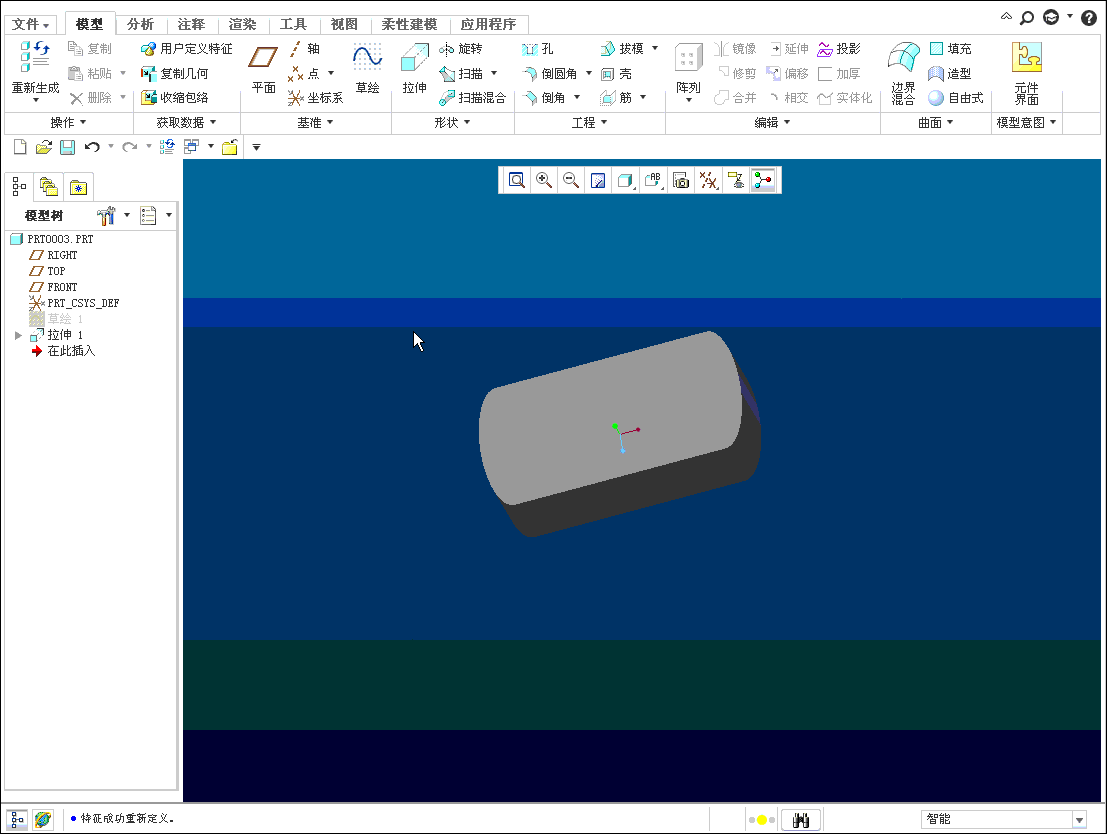Click the save file disk icon
Screen dimensions: 1107x834
tap(67, 147)
